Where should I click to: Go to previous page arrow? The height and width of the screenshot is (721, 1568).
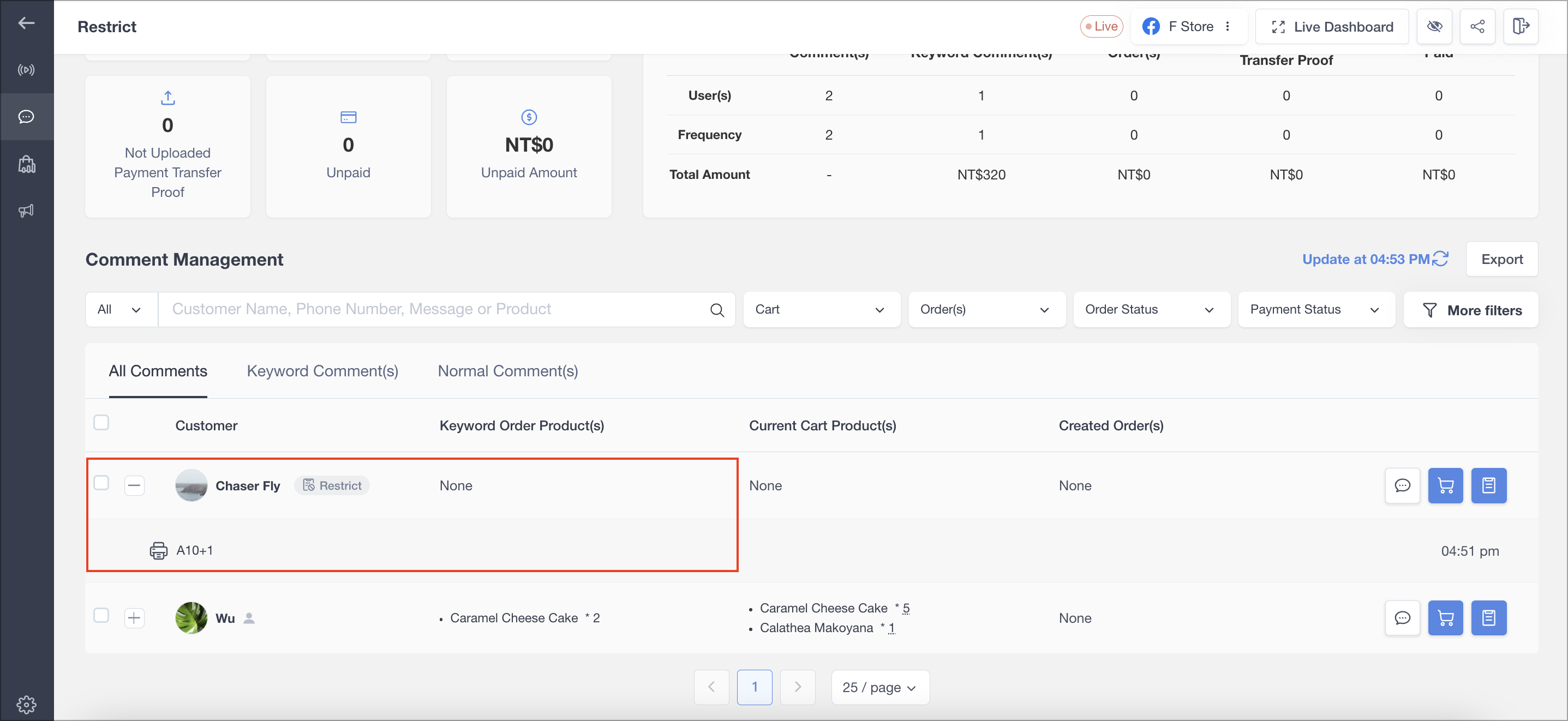coord(711,688)
